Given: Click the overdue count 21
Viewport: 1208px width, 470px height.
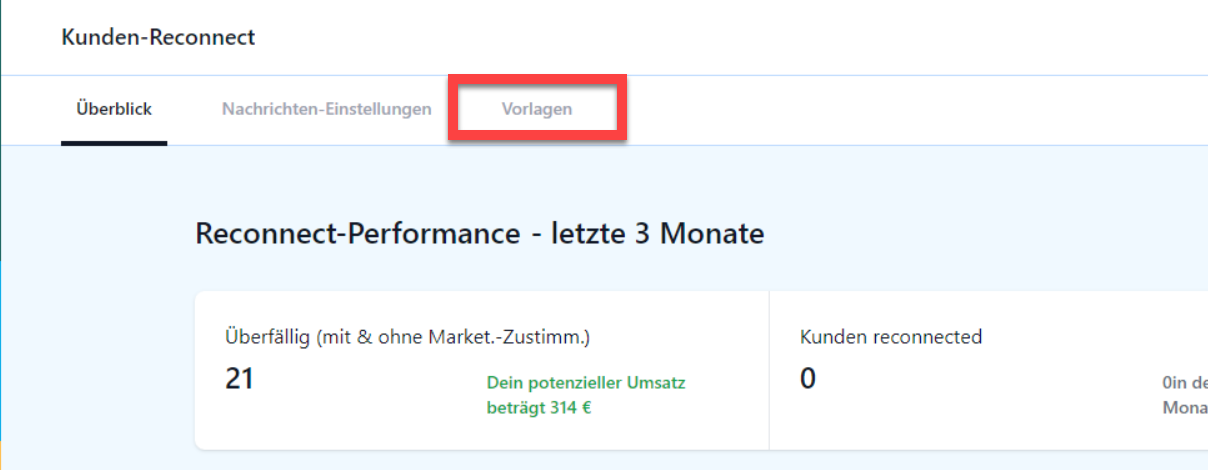Looking at the screenshot, I should (x=239, y=379).
